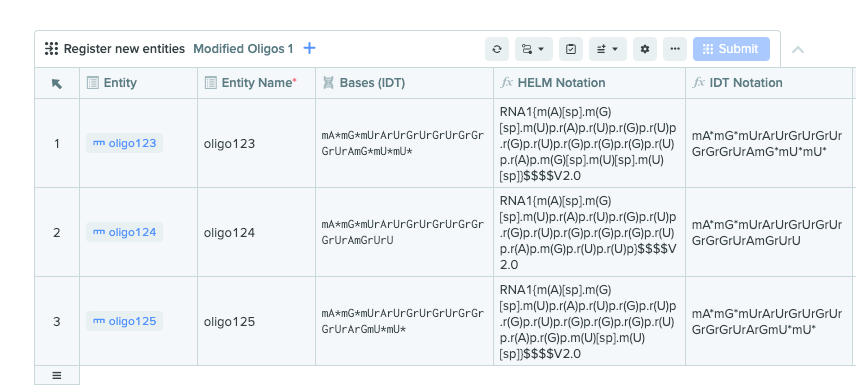Click the refresh icon in the toolbar
Viewport: 862px width, 392px height.
tap(497, 49)
